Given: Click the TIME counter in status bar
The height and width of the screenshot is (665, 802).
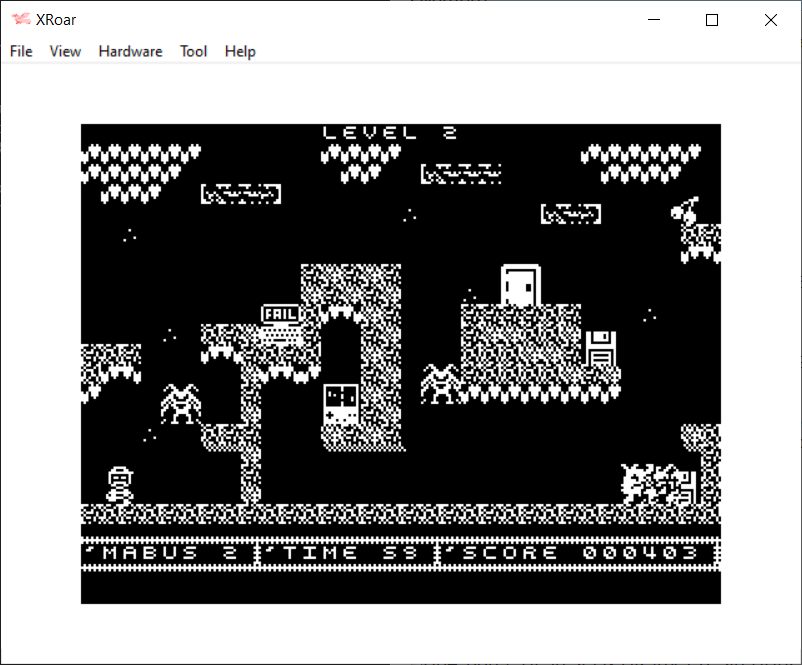Looking at the screenshot, I should click(x=346, y=552).
